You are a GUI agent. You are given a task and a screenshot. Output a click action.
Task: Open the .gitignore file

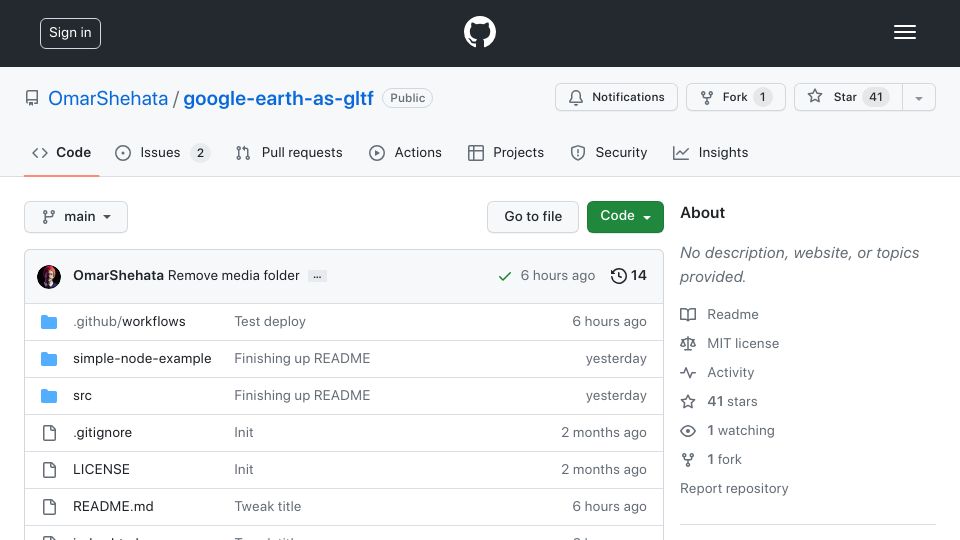[x=102, y=432]
